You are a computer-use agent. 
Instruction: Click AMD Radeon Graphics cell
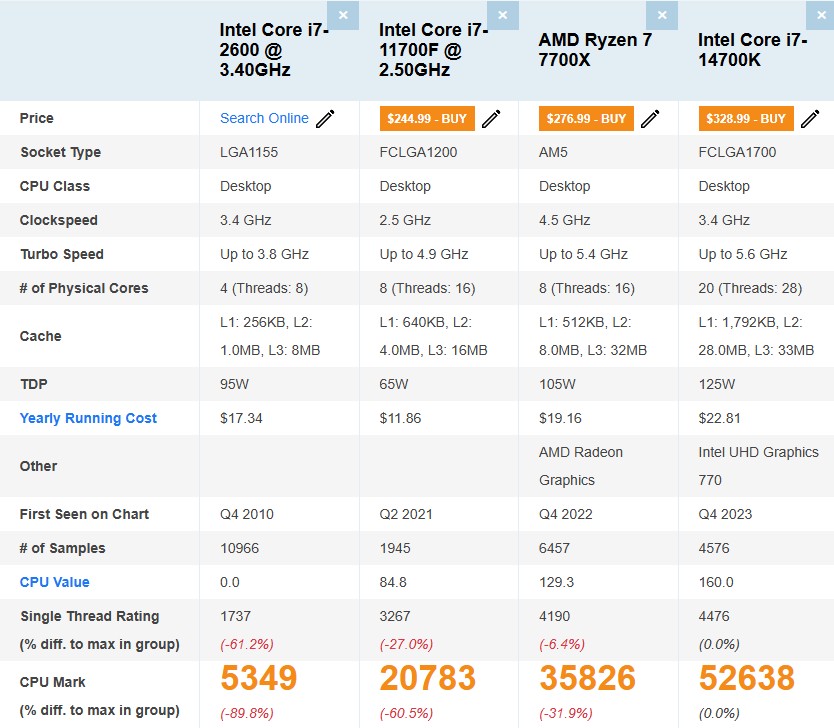(x=581, y=466)
